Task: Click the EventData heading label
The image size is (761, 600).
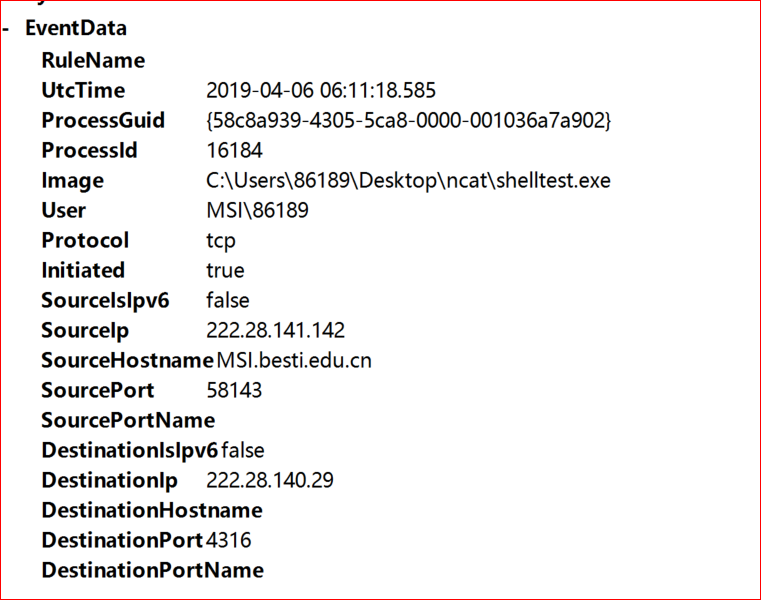Action: [76, 29]
